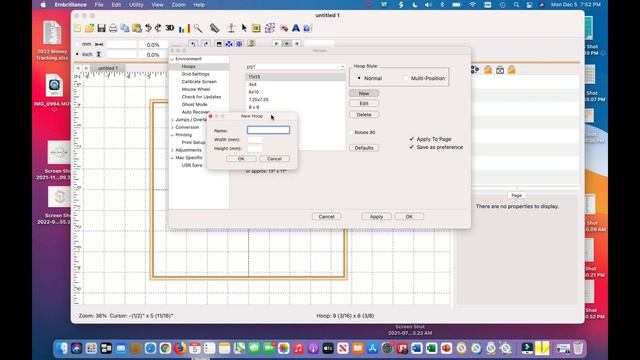Click the redo arrow icon
640x360 pixels.
[158, 28]
